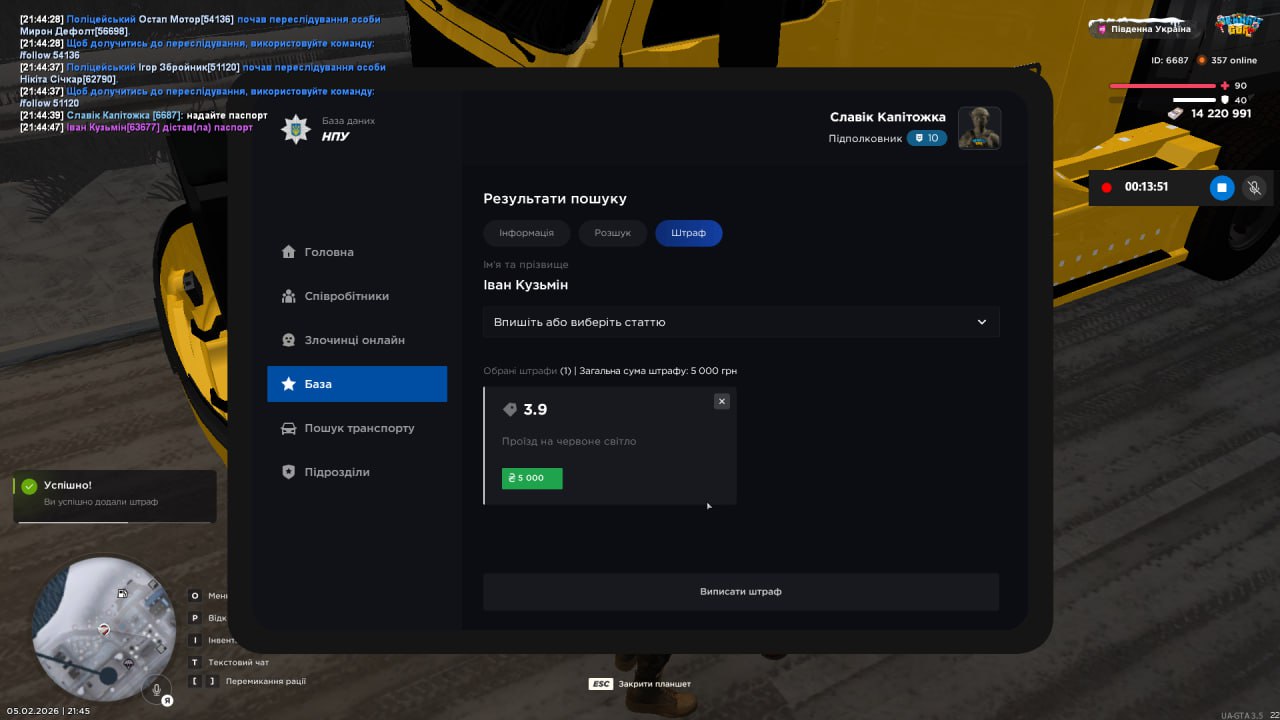Click the Славік Капітожка officer name
The height and width of the screenshot is (720, 1280).
tap(888, 117)
